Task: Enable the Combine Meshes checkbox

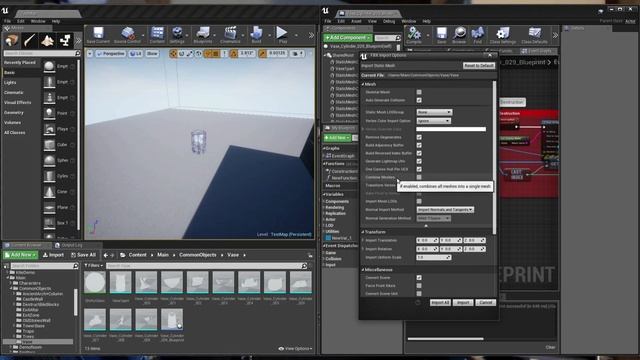Action: (419, 177)
